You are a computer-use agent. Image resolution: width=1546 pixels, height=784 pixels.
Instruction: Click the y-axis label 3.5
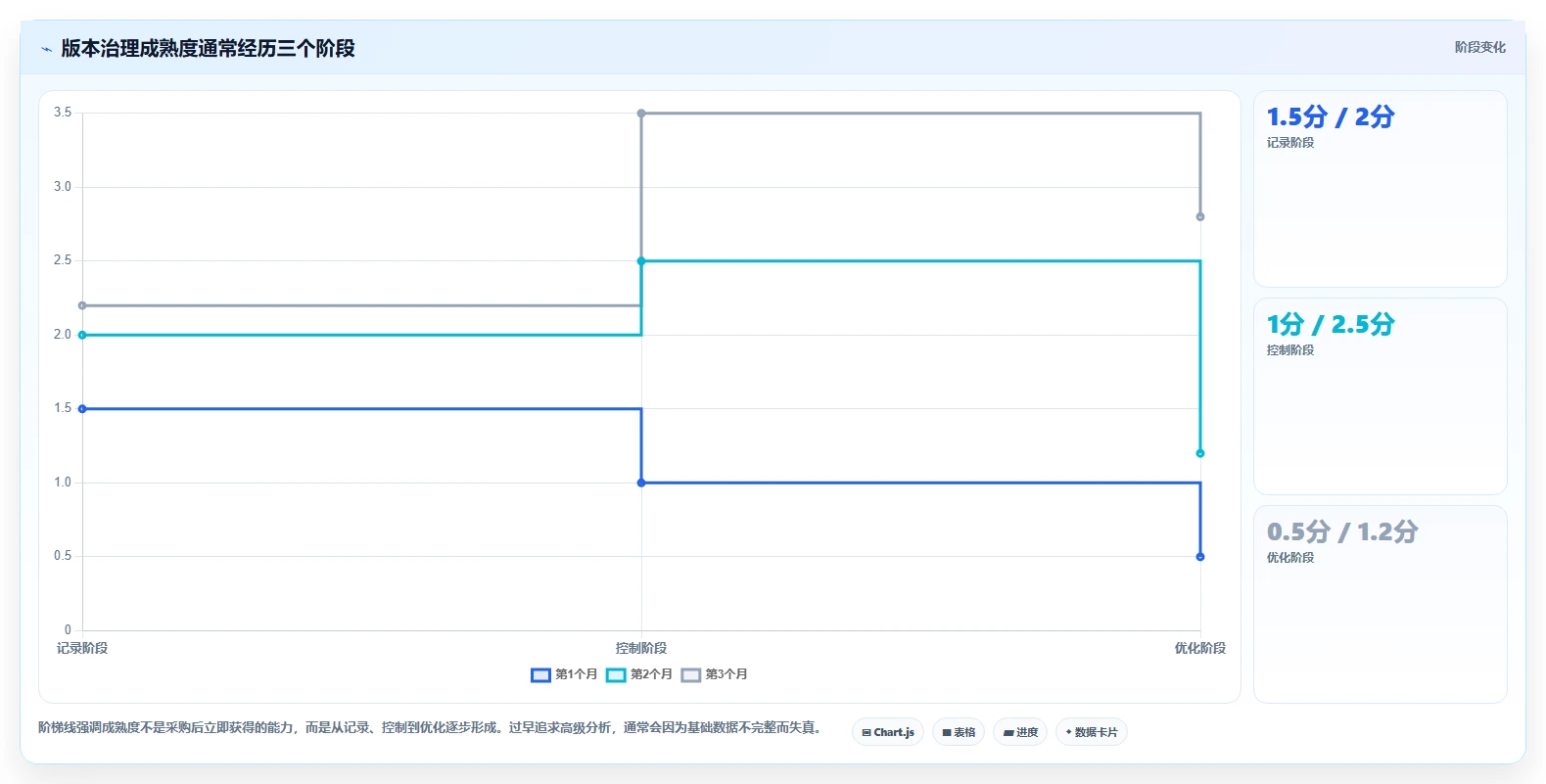coord(63,113)
